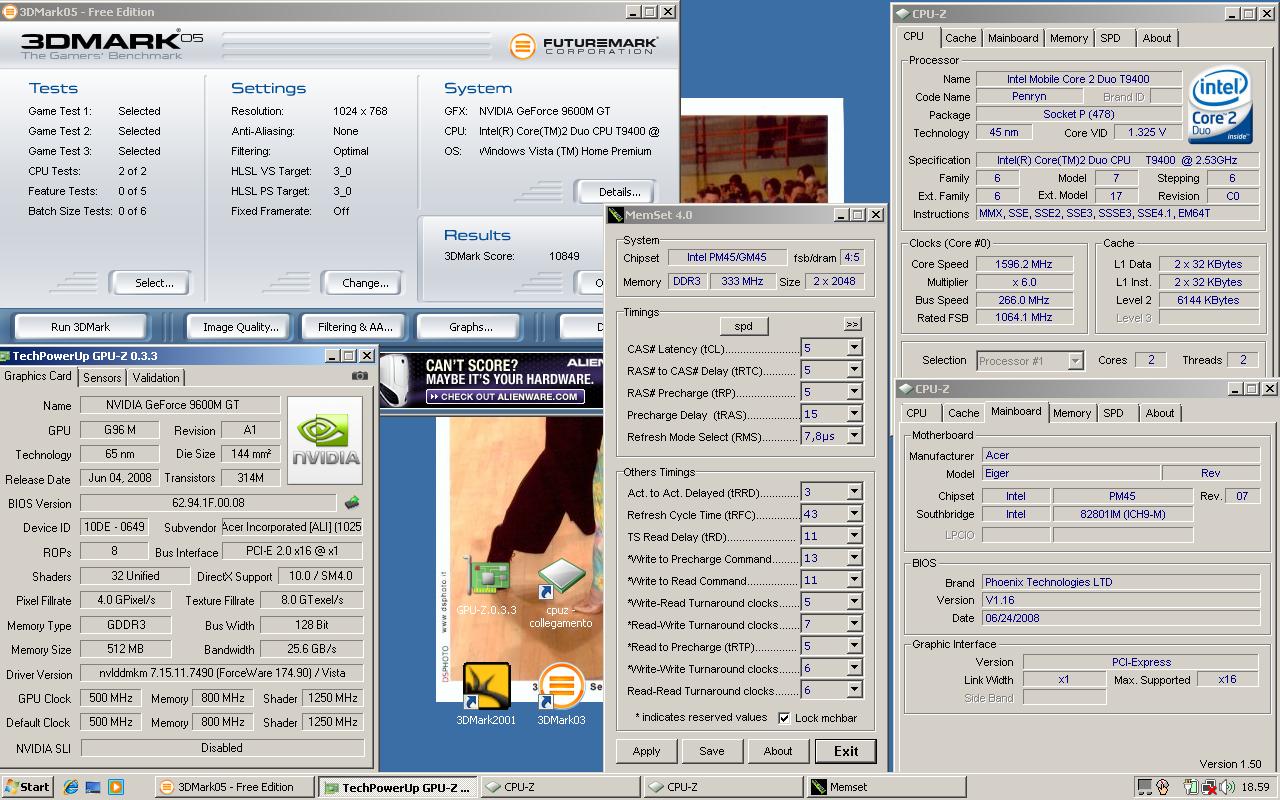Click Exit in MemSet
This screenshot has height=800, width=1280.
pyautogui.click(x=846, y=751)
